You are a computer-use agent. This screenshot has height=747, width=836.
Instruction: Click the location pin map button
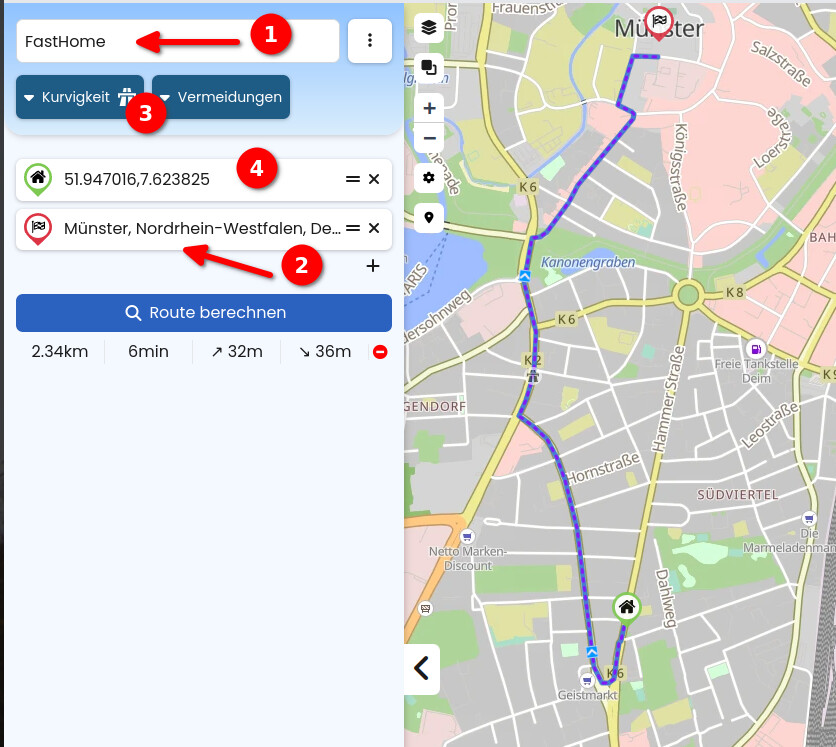(x=429, y=217)
